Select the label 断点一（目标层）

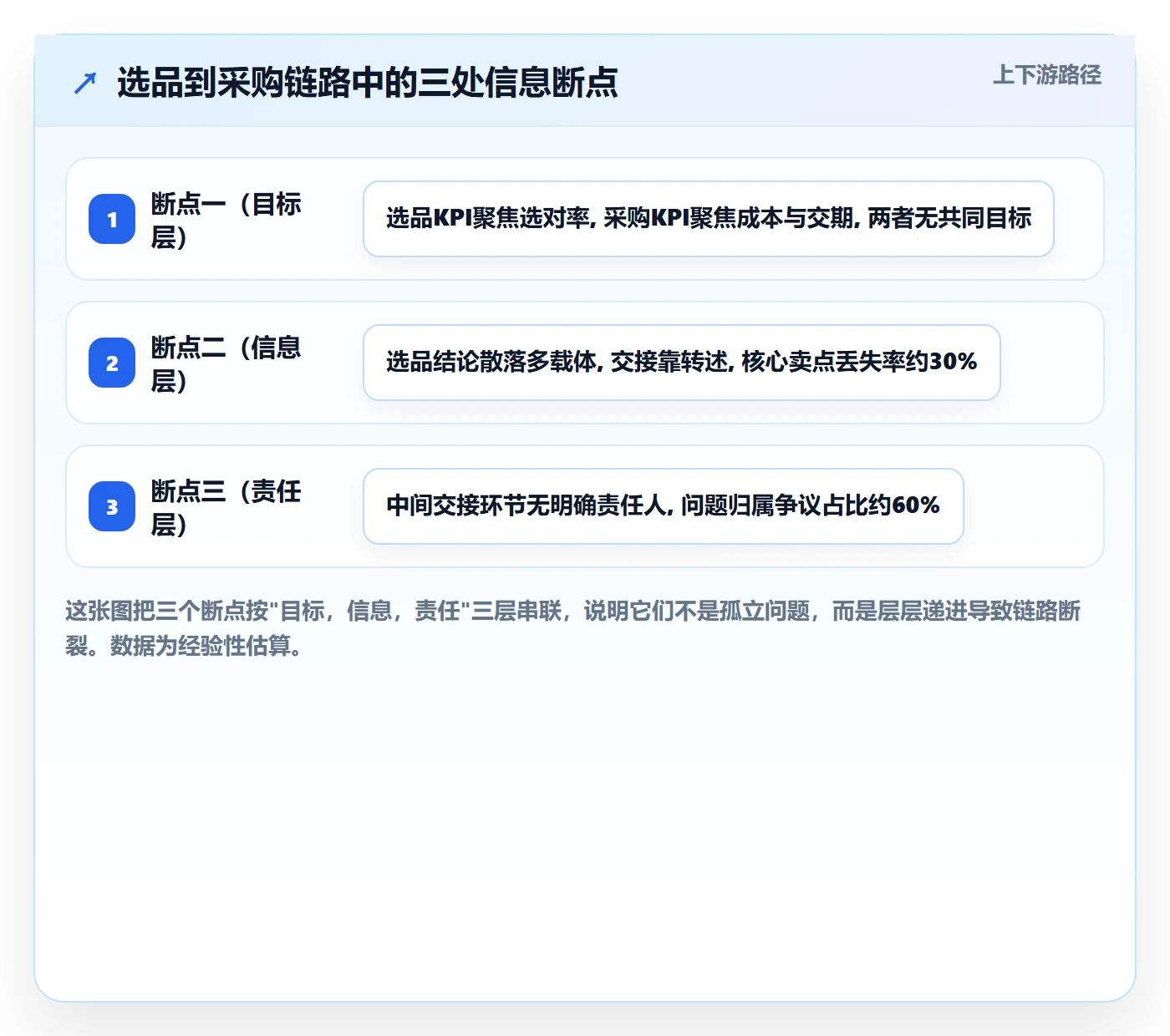[226, 220]
